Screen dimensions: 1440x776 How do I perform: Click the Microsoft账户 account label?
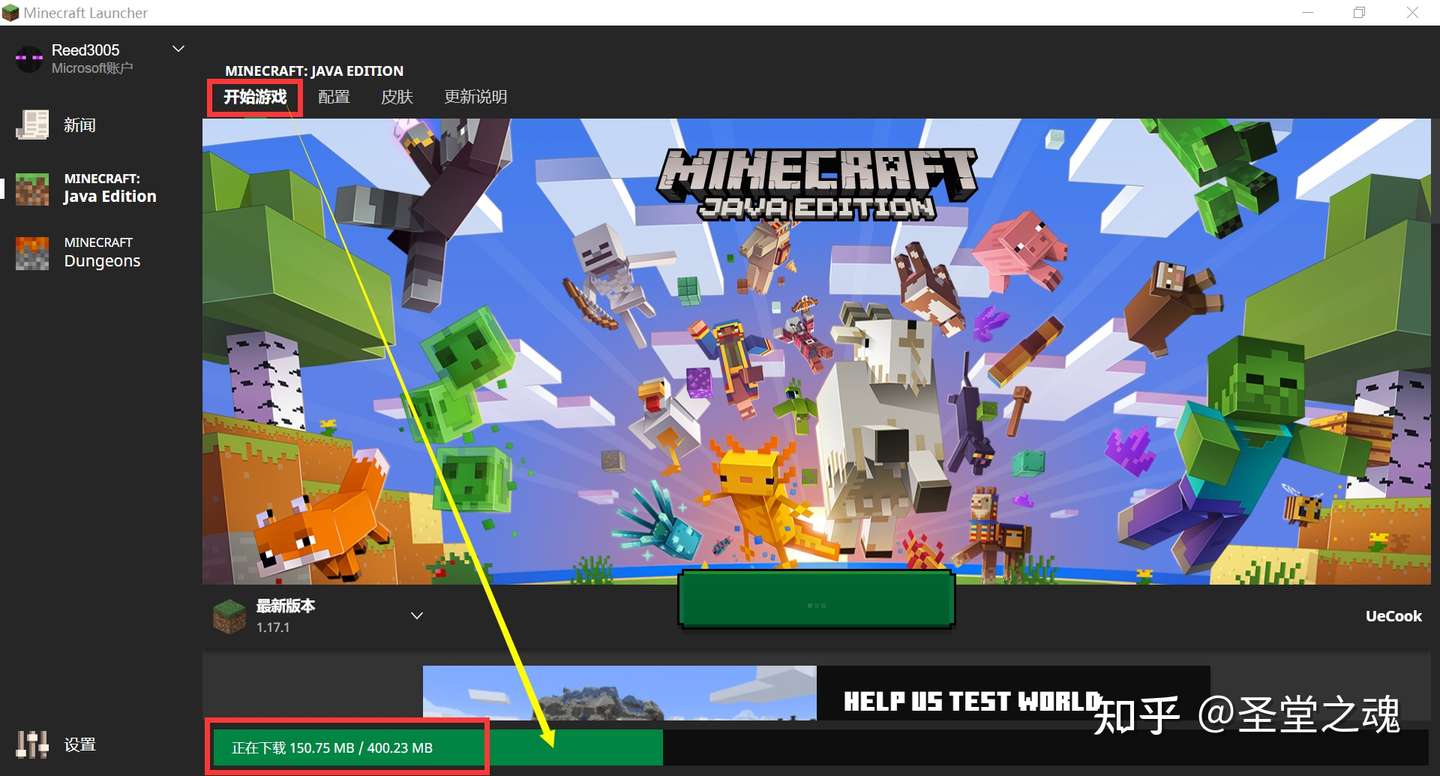(x=92, y=68)
